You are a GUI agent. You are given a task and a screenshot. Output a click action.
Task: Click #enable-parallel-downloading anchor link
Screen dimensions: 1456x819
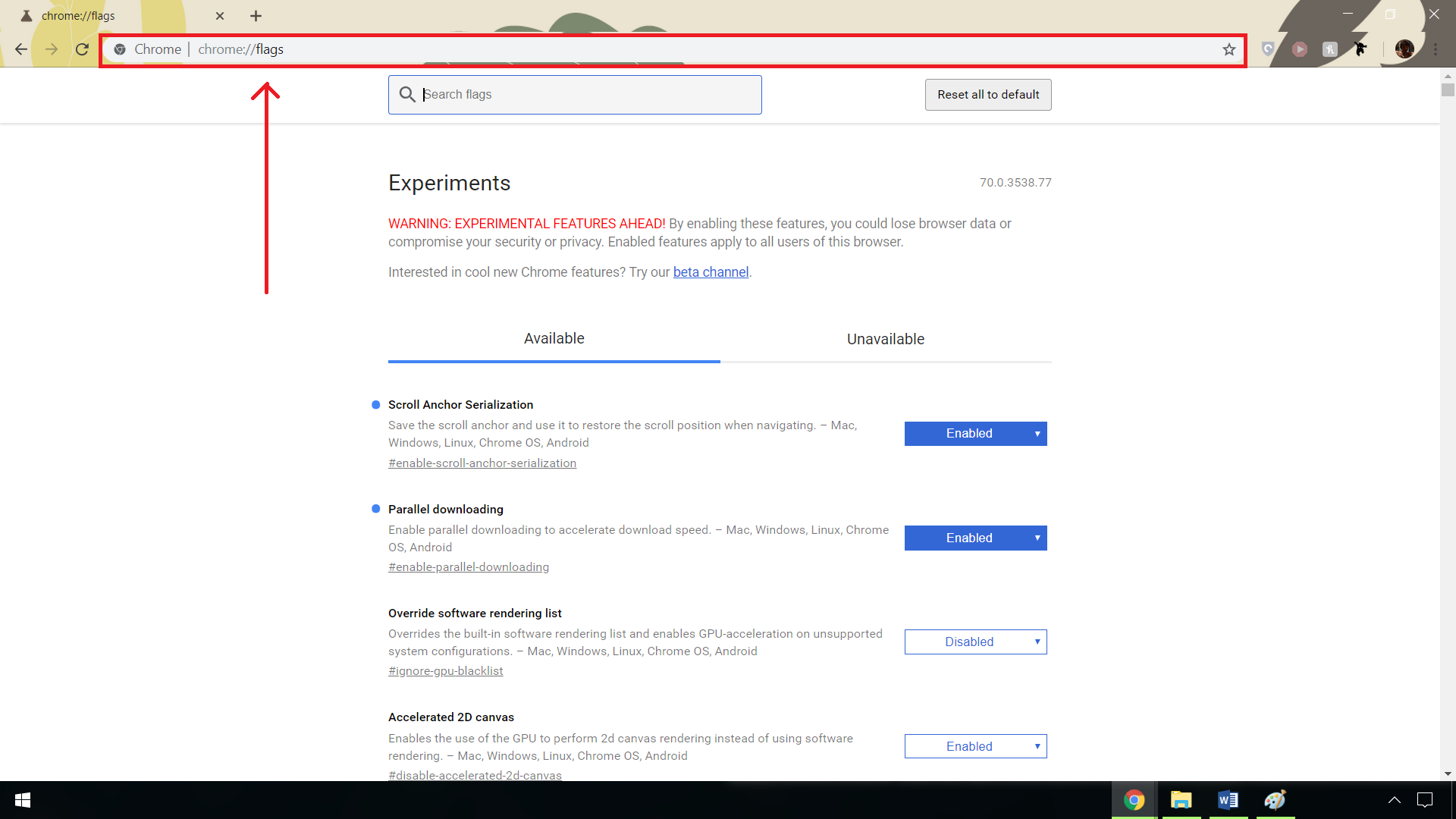pos(468,567)
